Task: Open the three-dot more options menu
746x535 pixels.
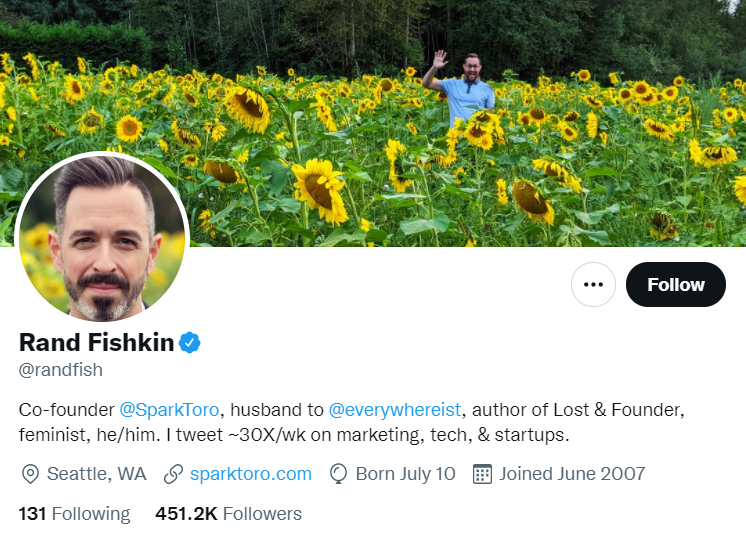Action: point(593,285)
